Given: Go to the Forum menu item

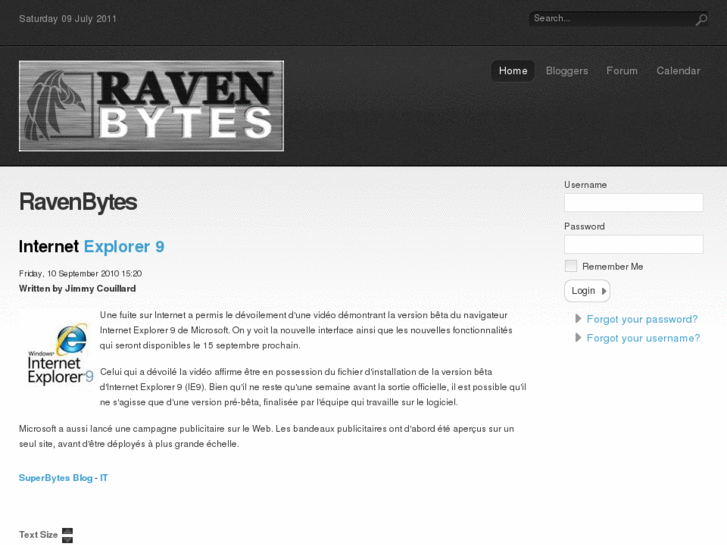Looking at the screenshot, I should tap(622, 71).
